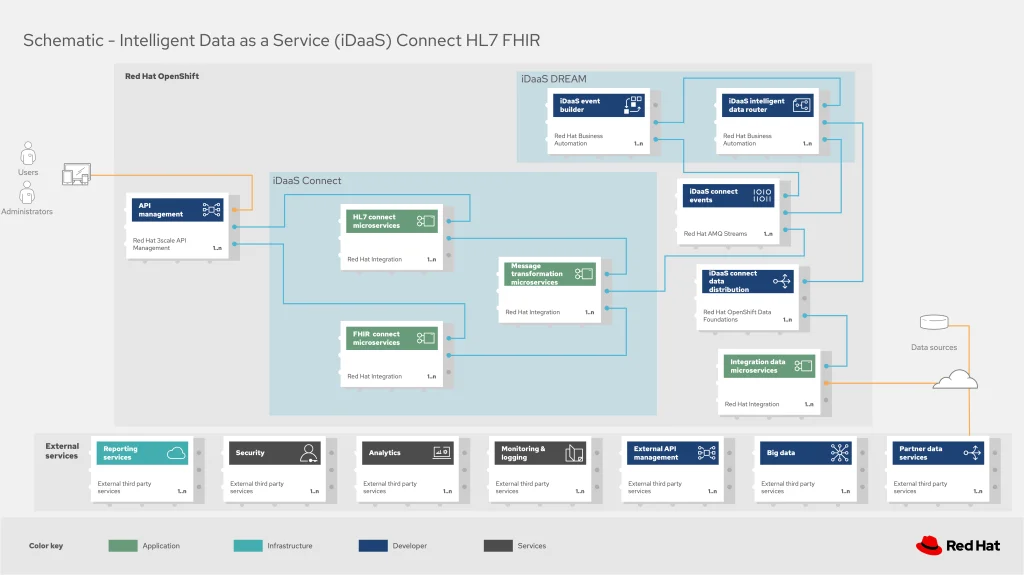Click the iDaaS intelligent data router icon
Screen dimensions: 1024x575
[801, 105]
